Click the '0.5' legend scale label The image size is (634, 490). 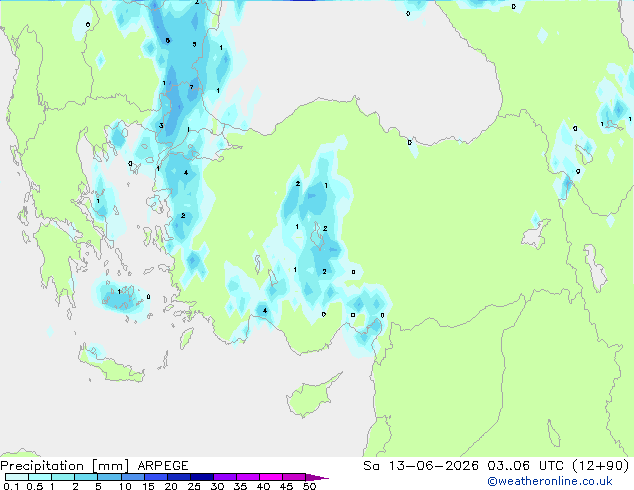(34, 486)
